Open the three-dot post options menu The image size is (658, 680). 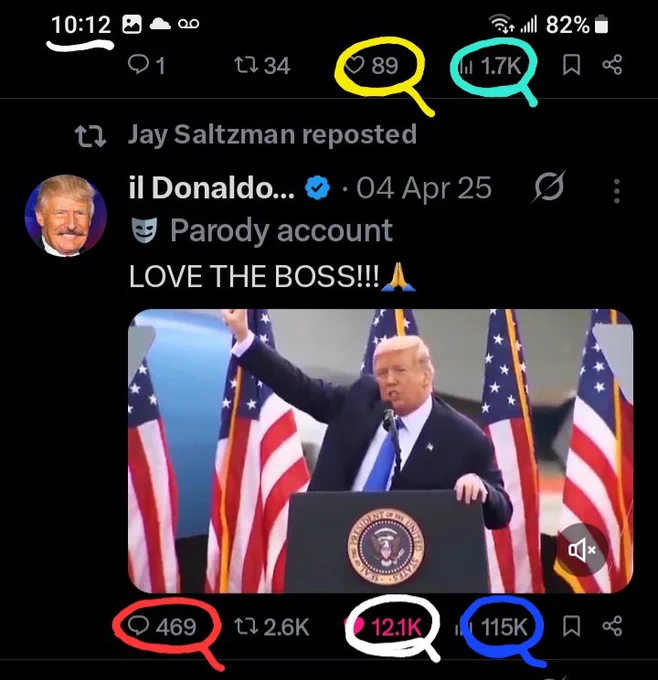pyautogui.click(x=616, y=191)
